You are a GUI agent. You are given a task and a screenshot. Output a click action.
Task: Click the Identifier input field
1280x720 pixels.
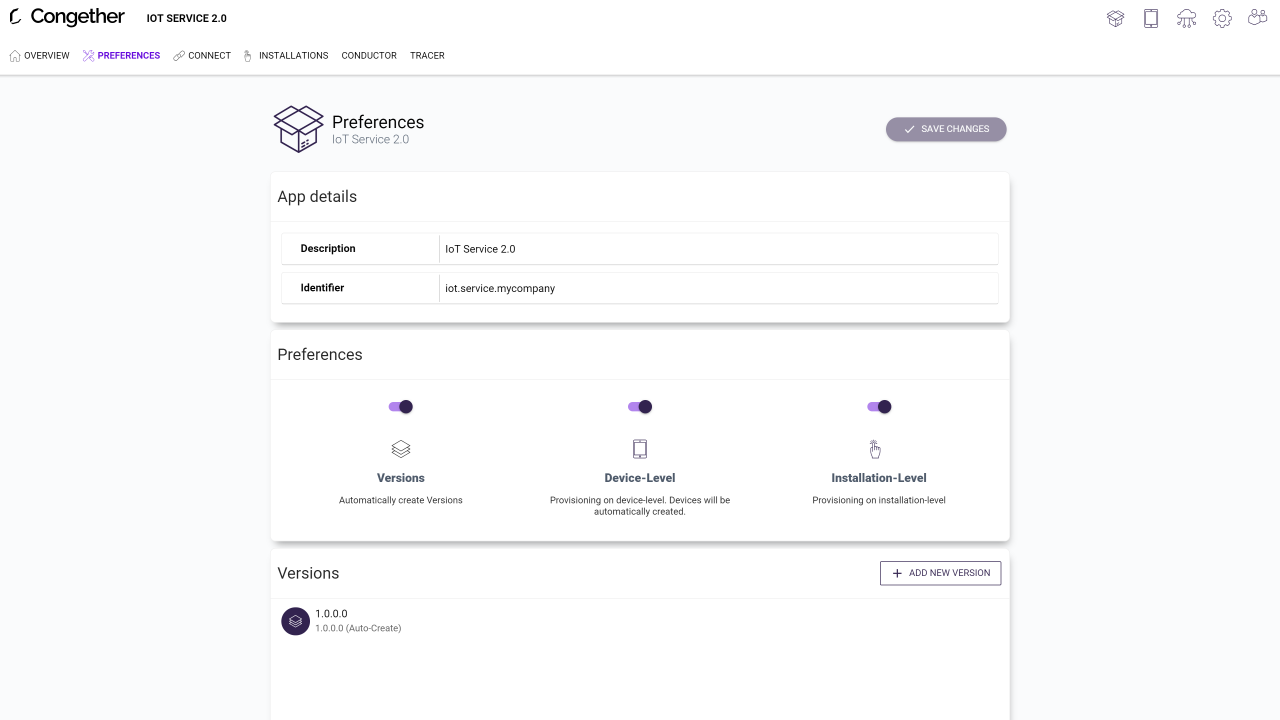pos(719,288)
